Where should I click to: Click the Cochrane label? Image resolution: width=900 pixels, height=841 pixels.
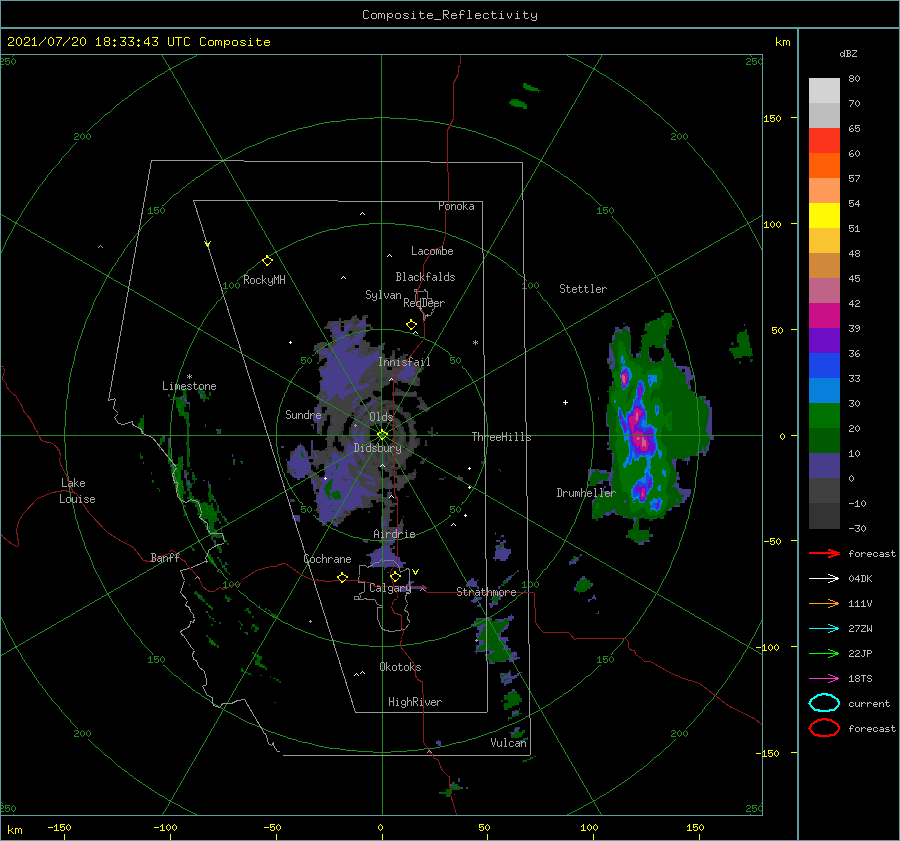coord(327,559)
